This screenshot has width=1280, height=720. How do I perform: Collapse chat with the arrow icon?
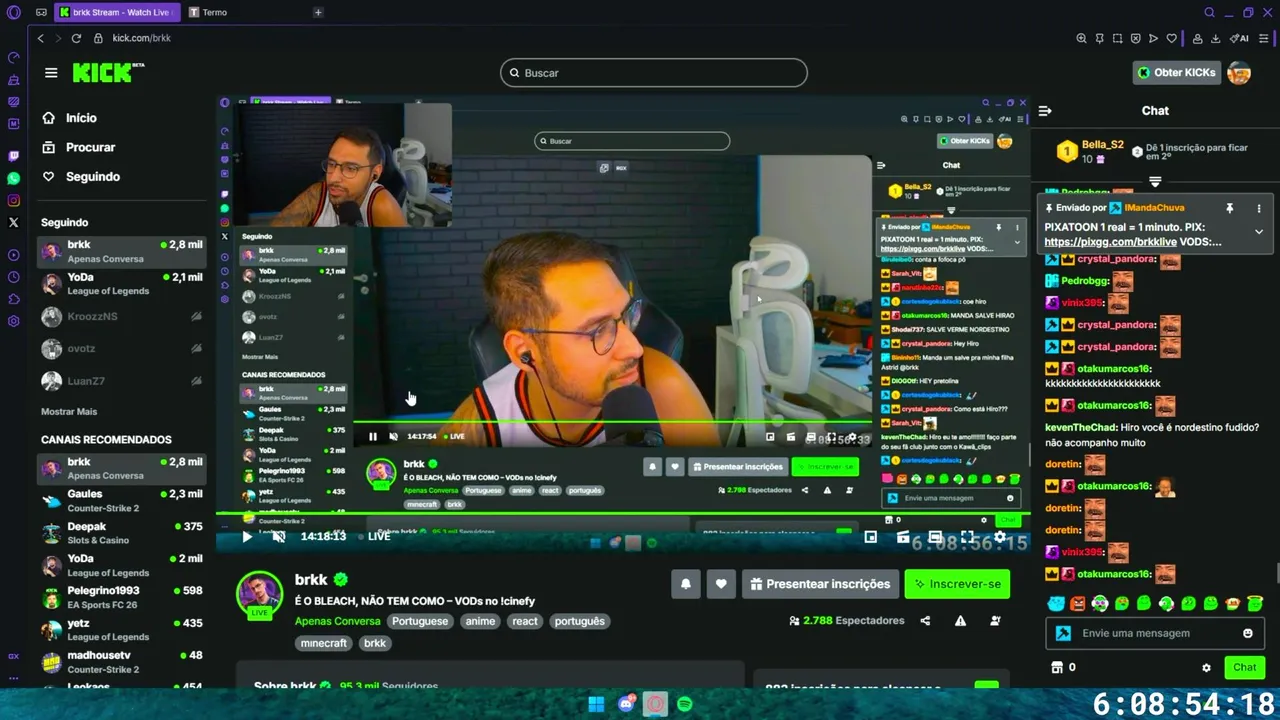pyautogui.click(x=1044, y=111)
